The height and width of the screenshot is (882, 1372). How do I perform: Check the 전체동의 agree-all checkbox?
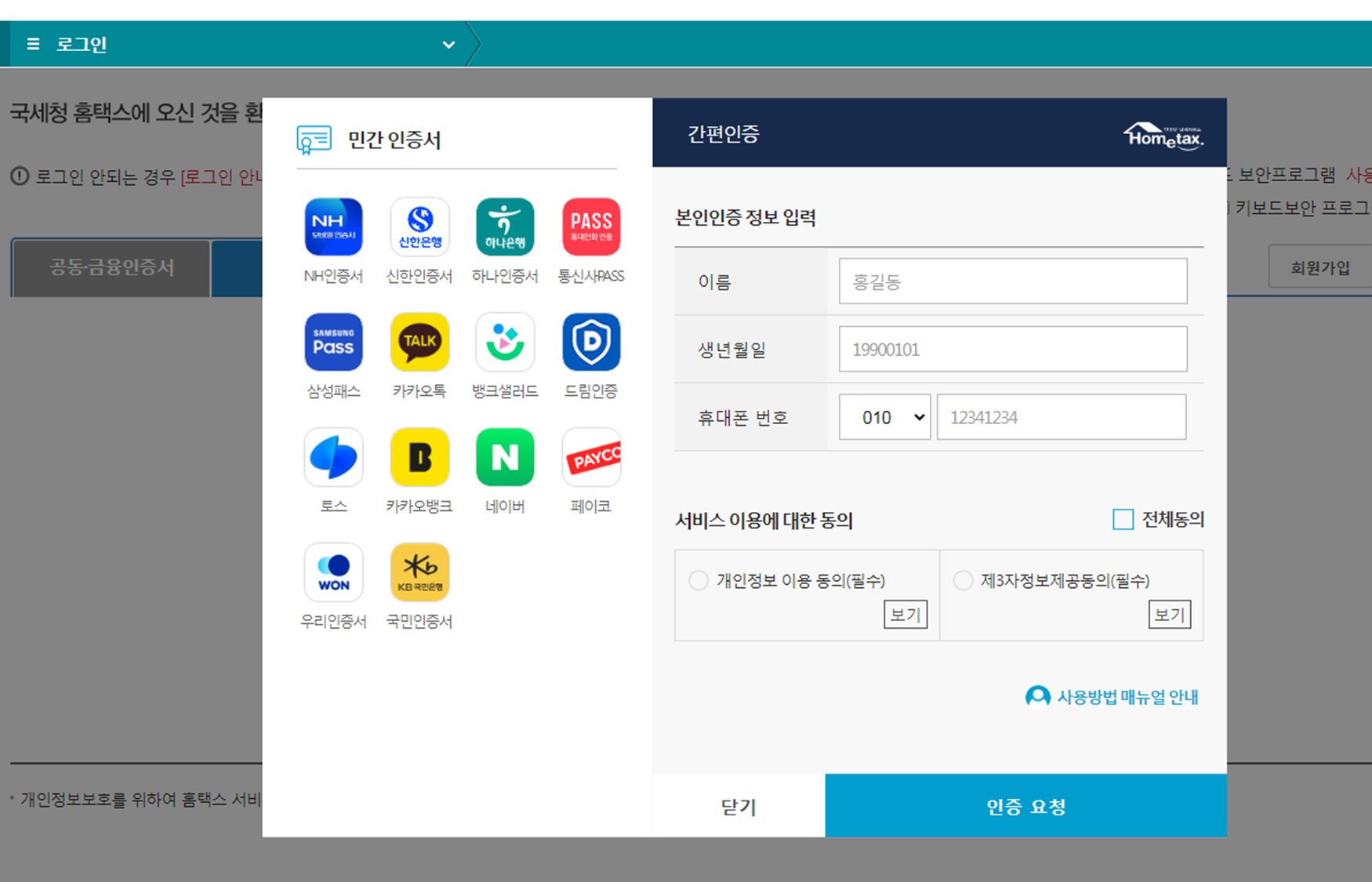(1123, 519)
